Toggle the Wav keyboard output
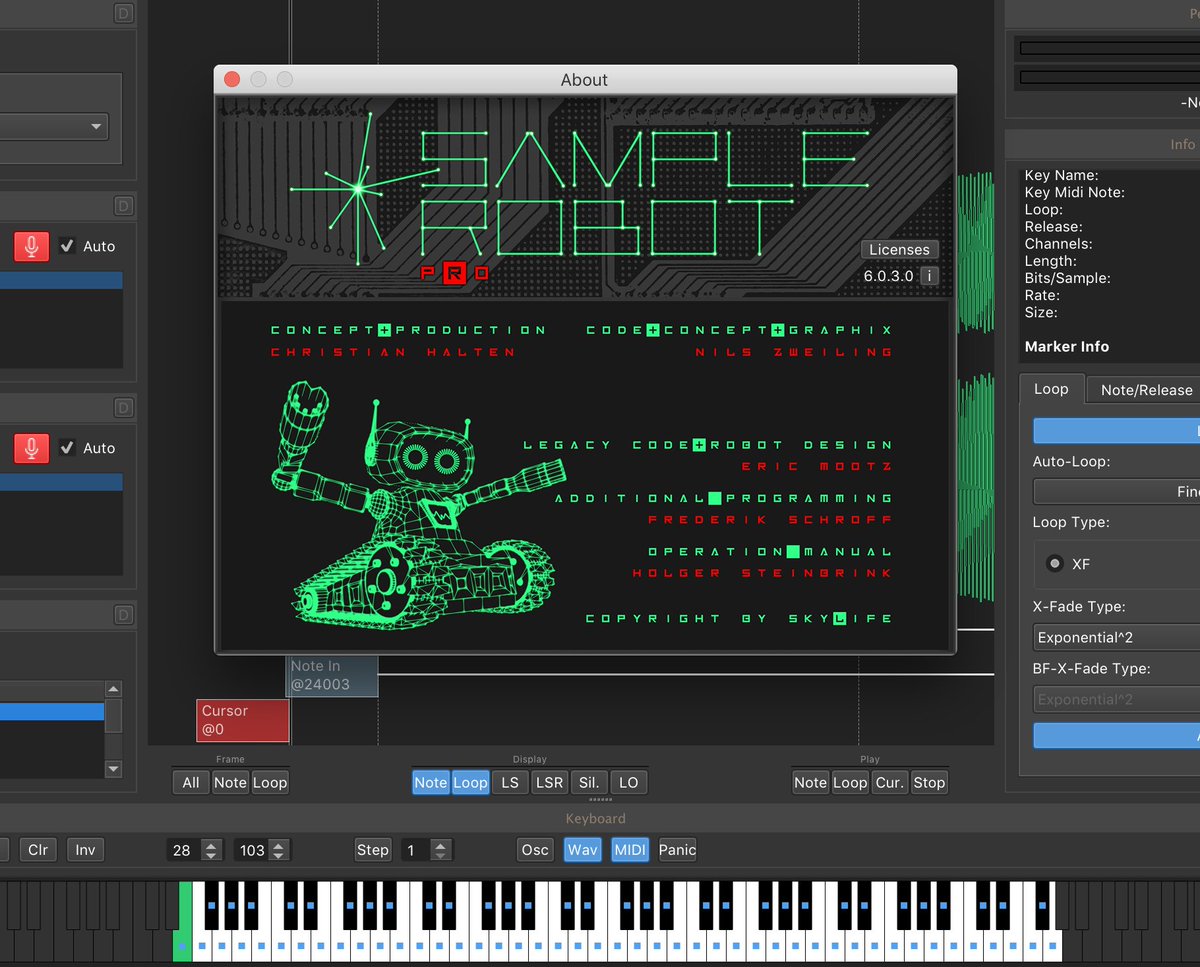The width and height of the screenshot is (1200, 967). (583, 850)
